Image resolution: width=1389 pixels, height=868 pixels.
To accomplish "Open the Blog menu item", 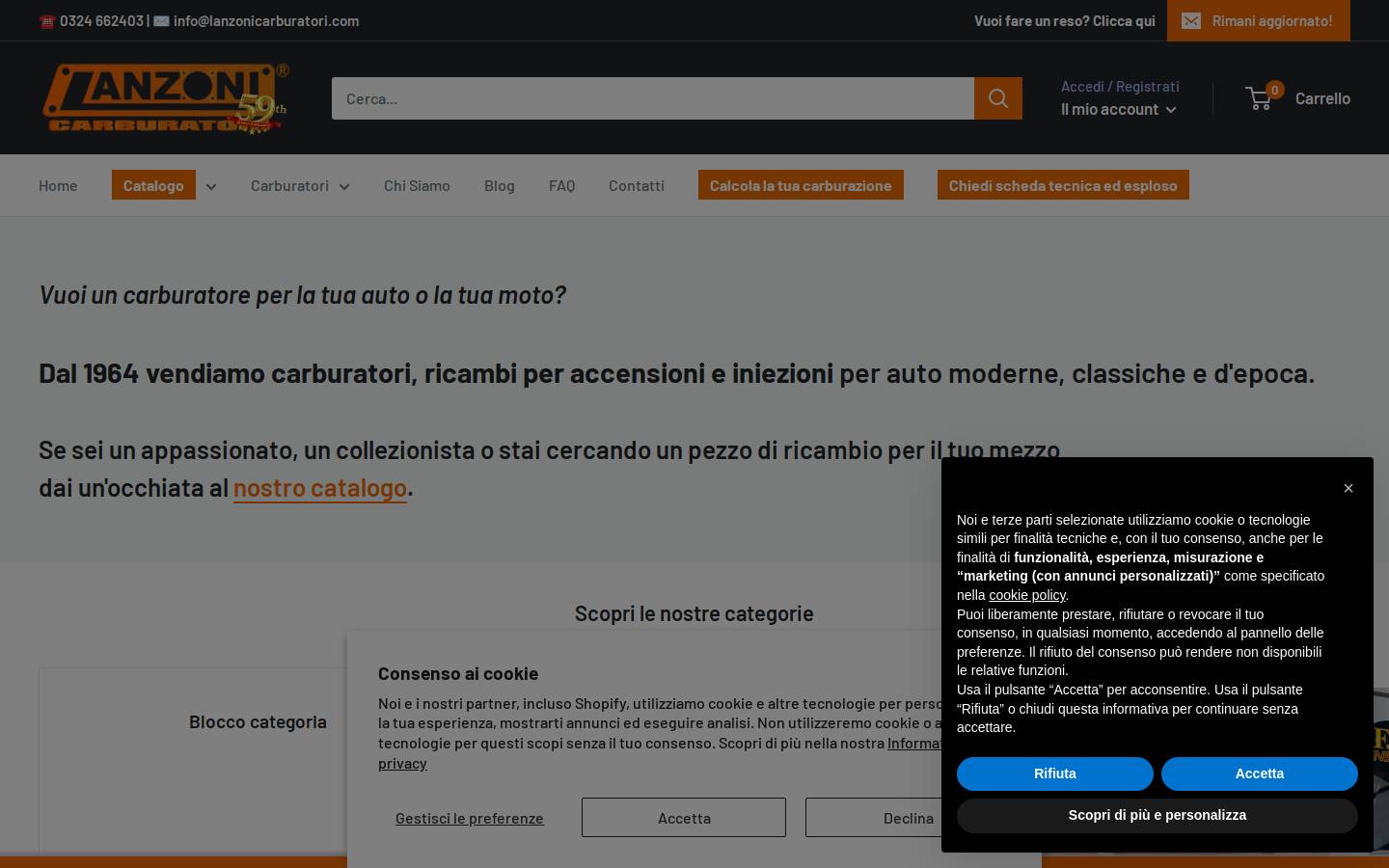I will [x=500, y=185].
